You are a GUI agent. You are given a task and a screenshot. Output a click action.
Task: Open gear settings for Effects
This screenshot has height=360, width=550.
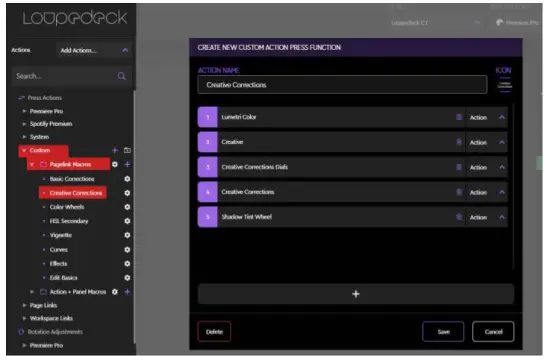(x=127, y=264)
